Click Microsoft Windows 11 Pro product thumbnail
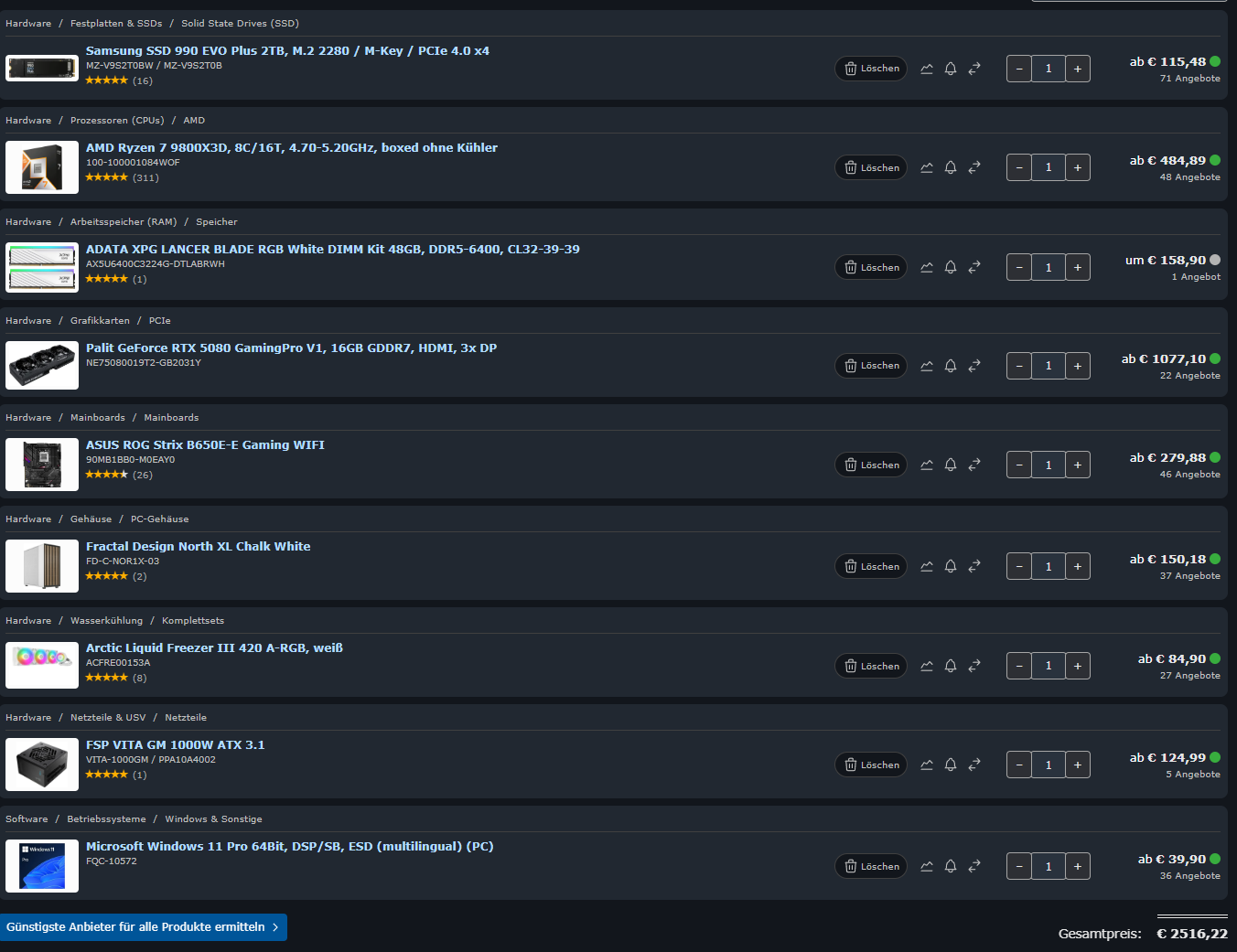 (x=42, y=866)
